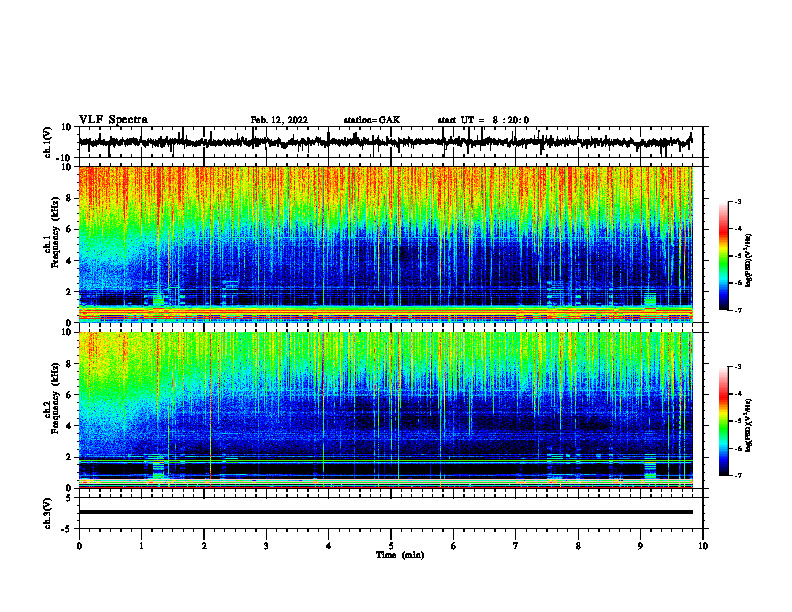Click the "6" kHz tick on ch.1 spectrogram
The width and height of the screenshot is (792, 612).
(x=70, y=230)
